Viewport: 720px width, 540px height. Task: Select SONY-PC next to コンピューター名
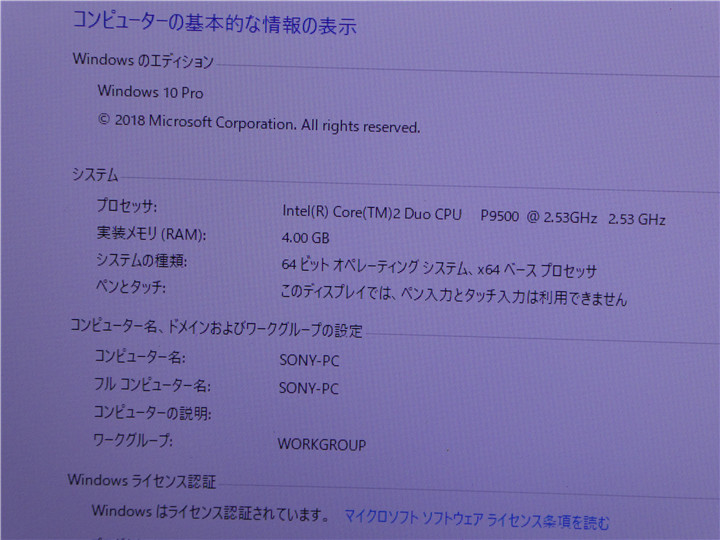click(x=309, y=360)
